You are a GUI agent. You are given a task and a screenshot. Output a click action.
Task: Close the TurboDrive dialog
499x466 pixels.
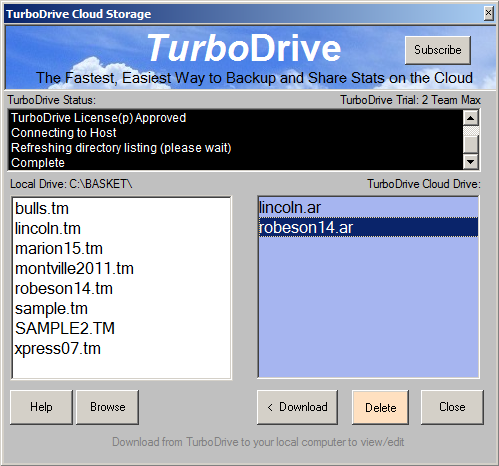[452, 407]
